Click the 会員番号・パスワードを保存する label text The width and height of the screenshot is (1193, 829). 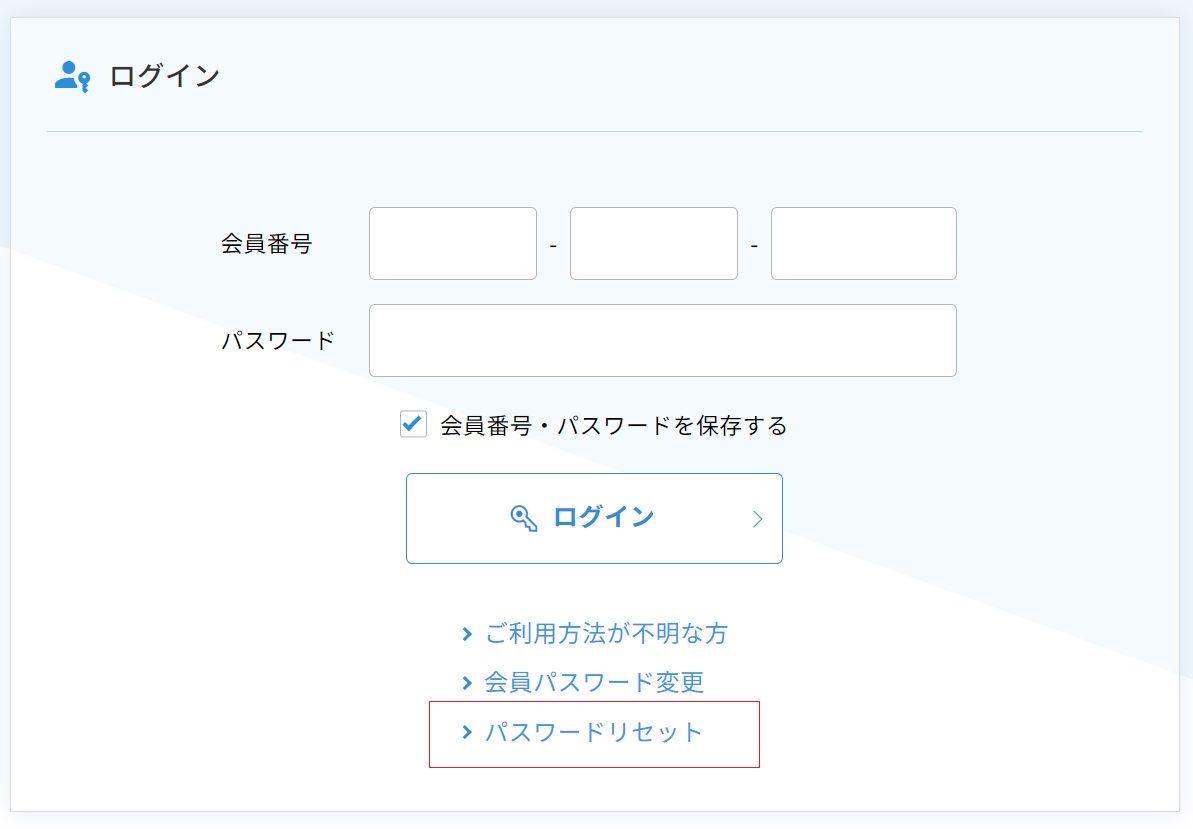(613, 425)
